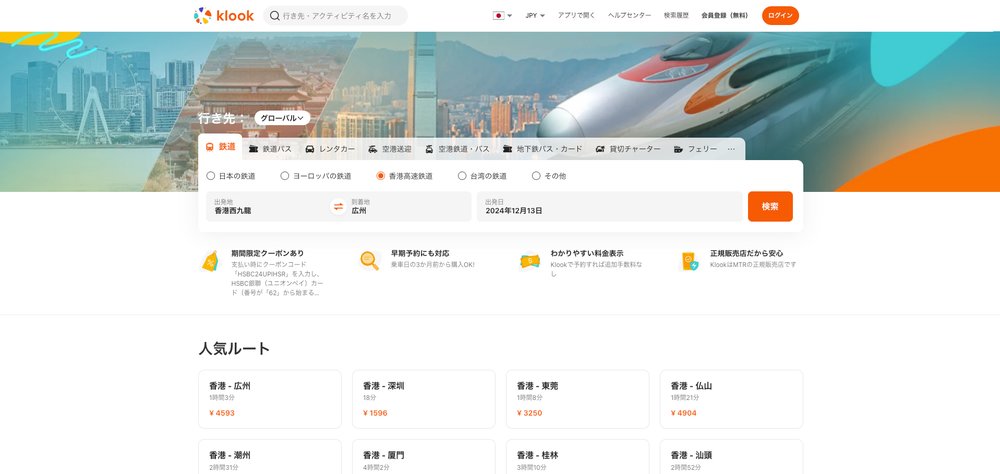Screen dimensions: 1000x474
Task: Click the price display money icon
Action: (529, 260)
